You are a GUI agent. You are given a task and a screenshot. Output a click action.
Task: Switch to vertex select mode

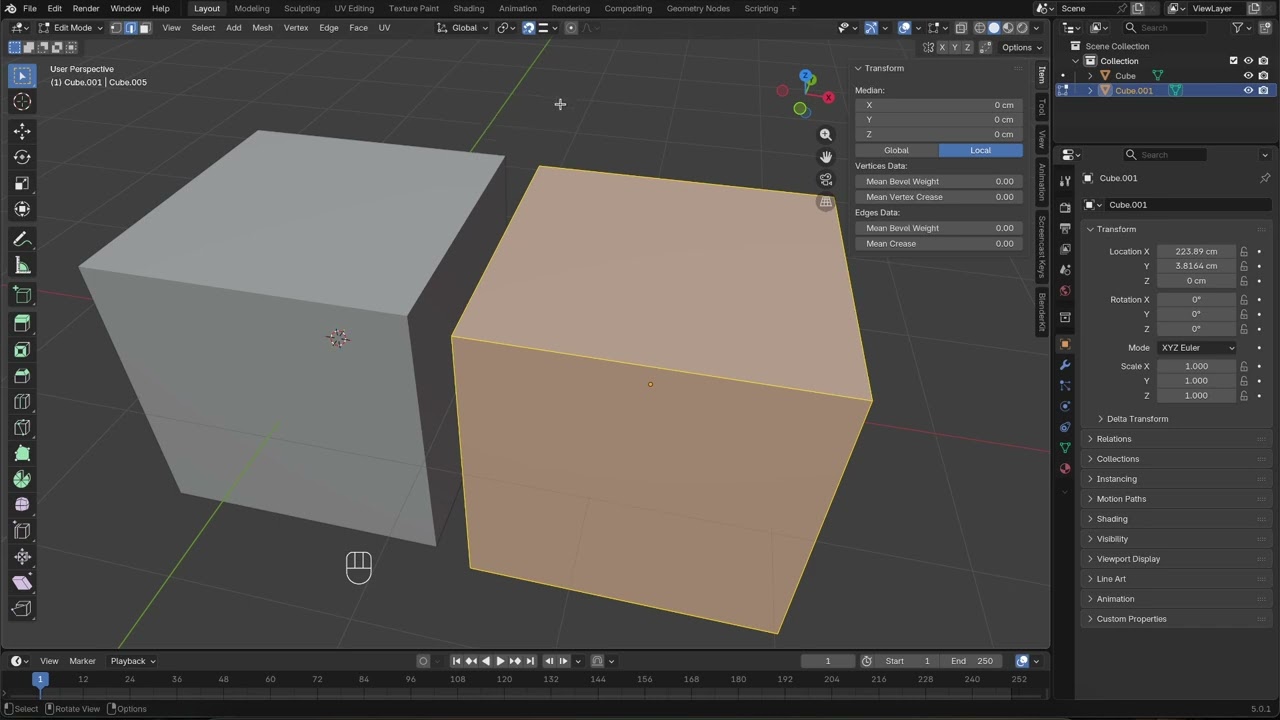point(116,28)
